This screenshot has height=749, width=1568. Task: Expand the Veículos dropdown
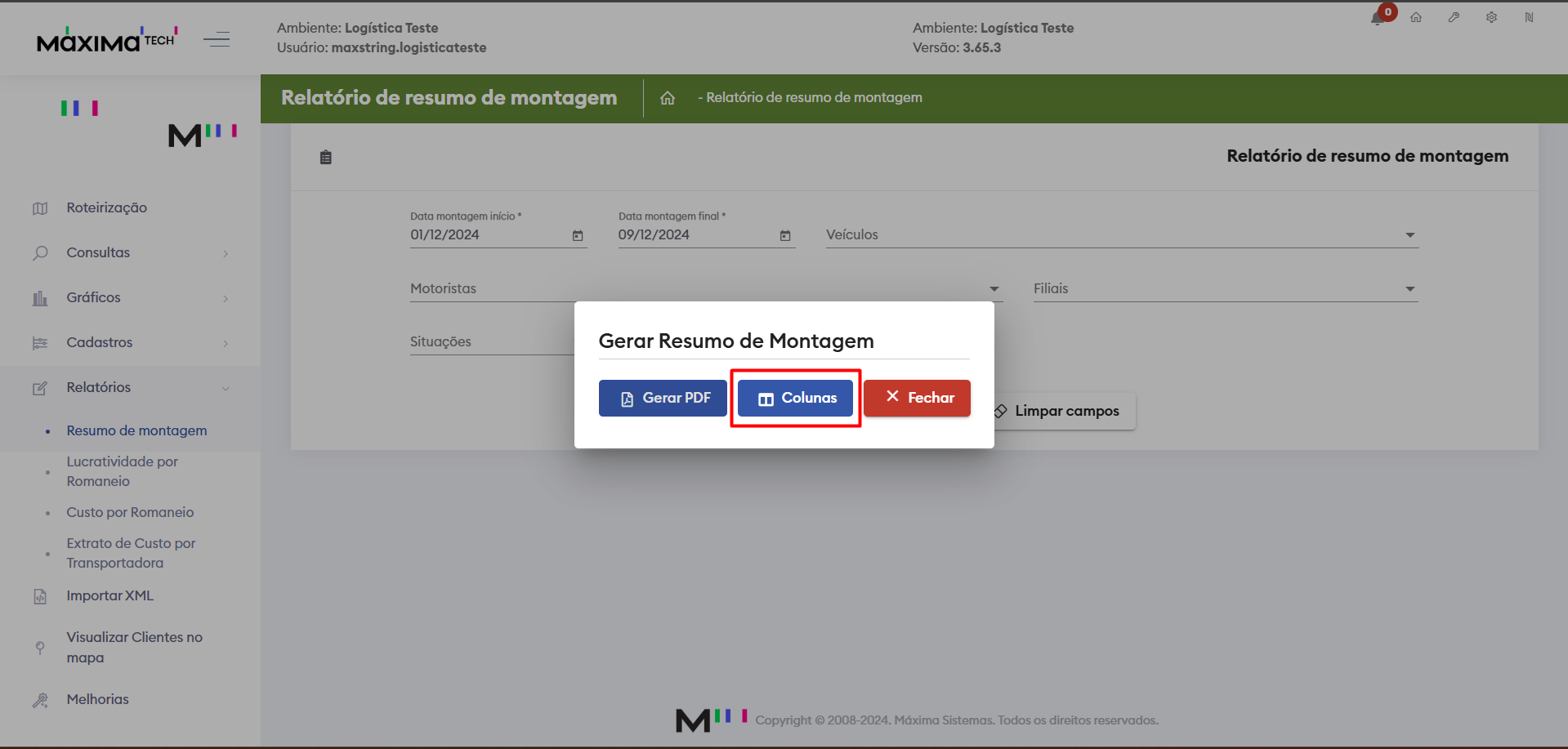coord(1409,235)
